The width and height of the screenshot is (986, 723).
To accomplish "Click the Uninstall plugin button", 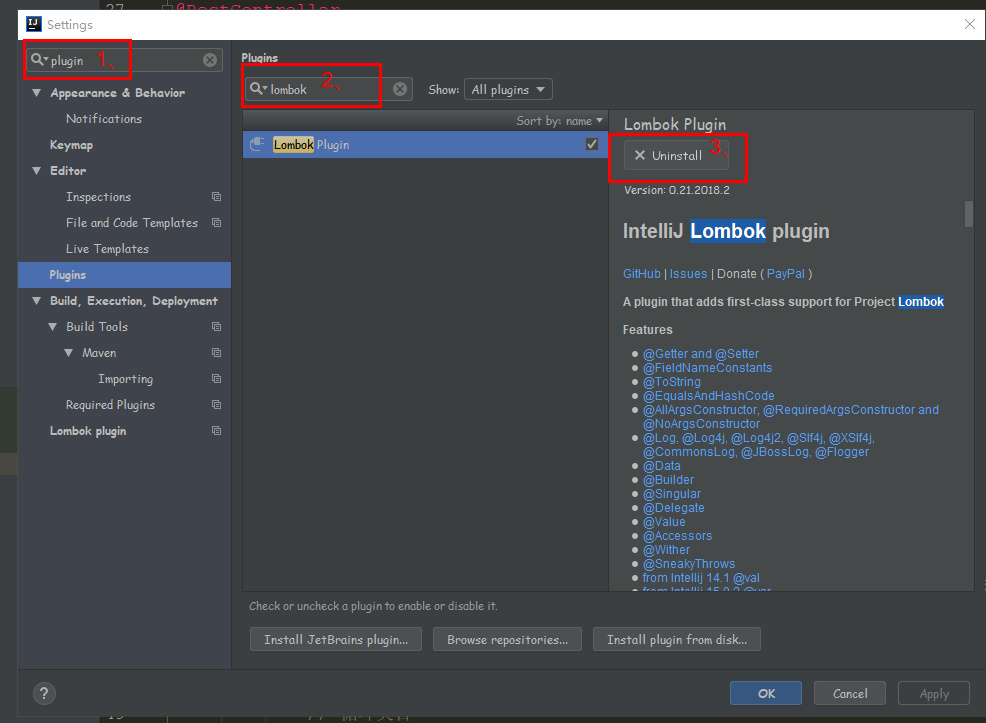I will coord(676,155).
